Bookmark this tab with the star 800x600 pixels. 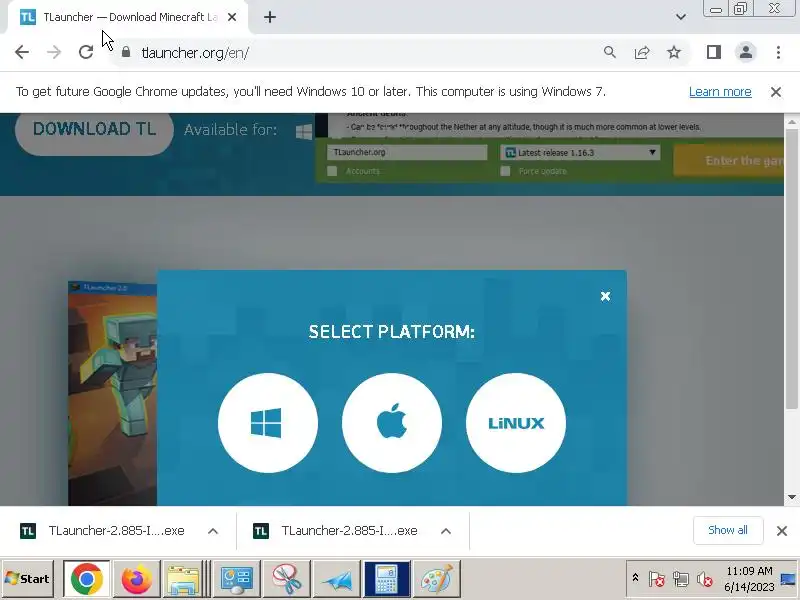pos(674,52)
